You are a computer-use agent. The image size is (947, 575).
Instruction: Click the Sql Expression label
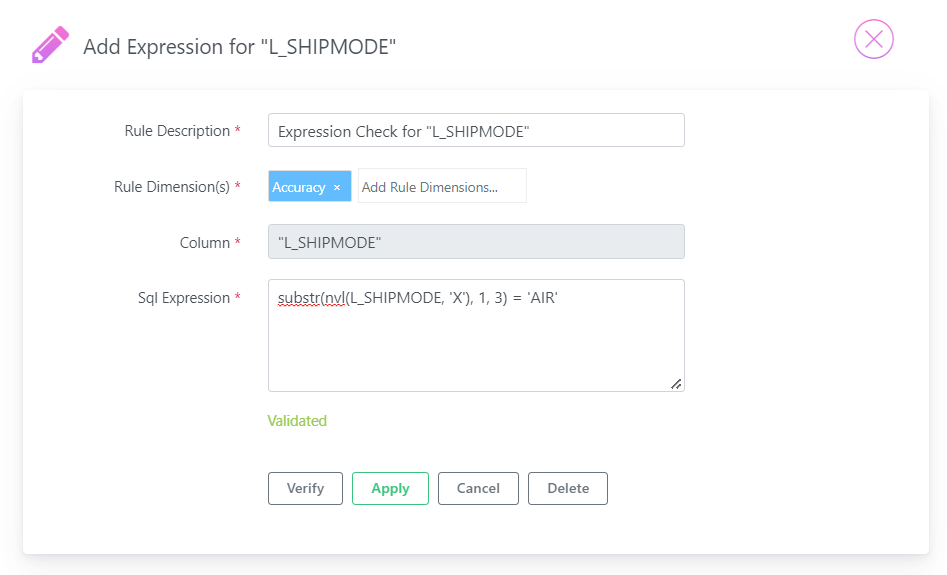184,298
